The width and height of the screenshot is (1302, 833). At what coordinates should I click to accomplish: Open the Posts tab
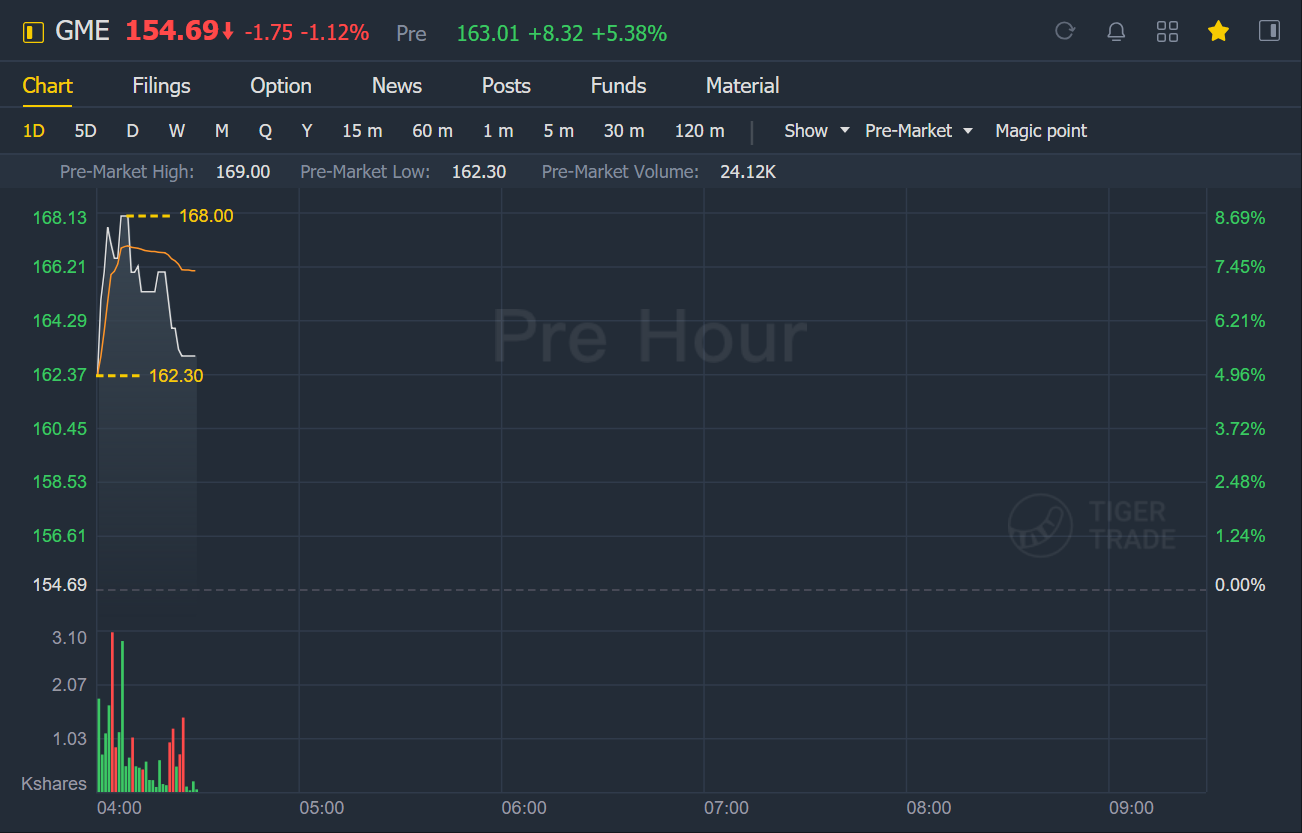(x=506, y=86)
